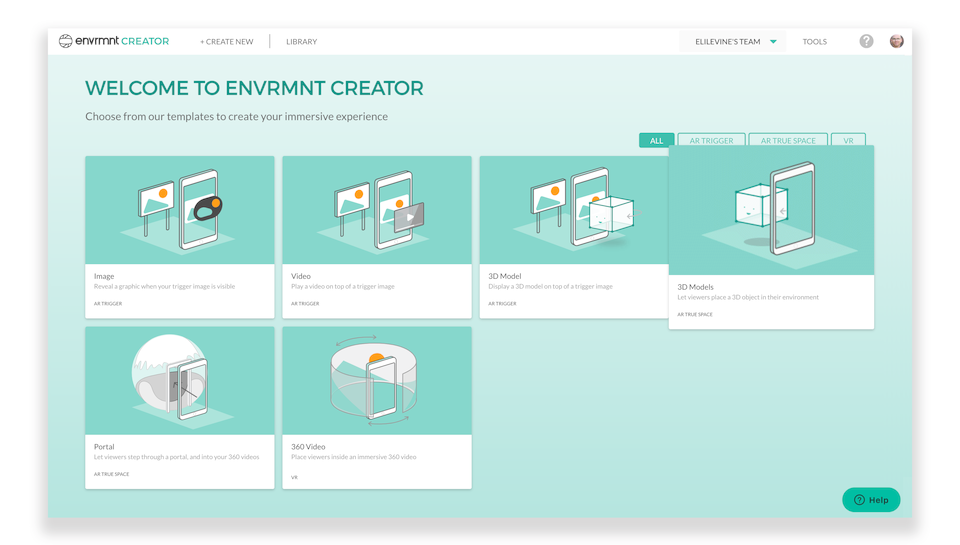Filter templates by AR TRUE SPACE

click(x=788, y=140)
